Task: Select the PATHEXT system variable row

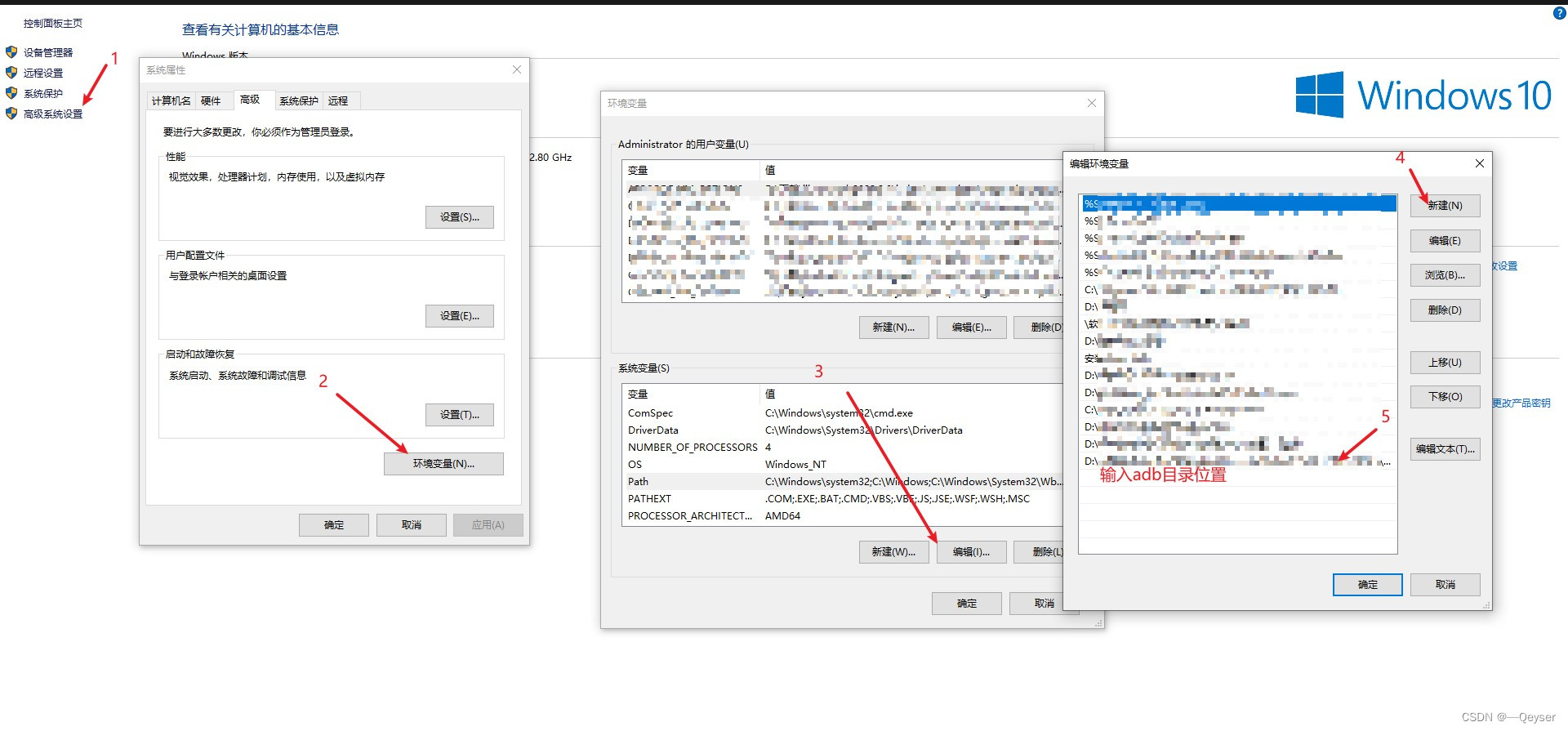Action: coord(843,499)
